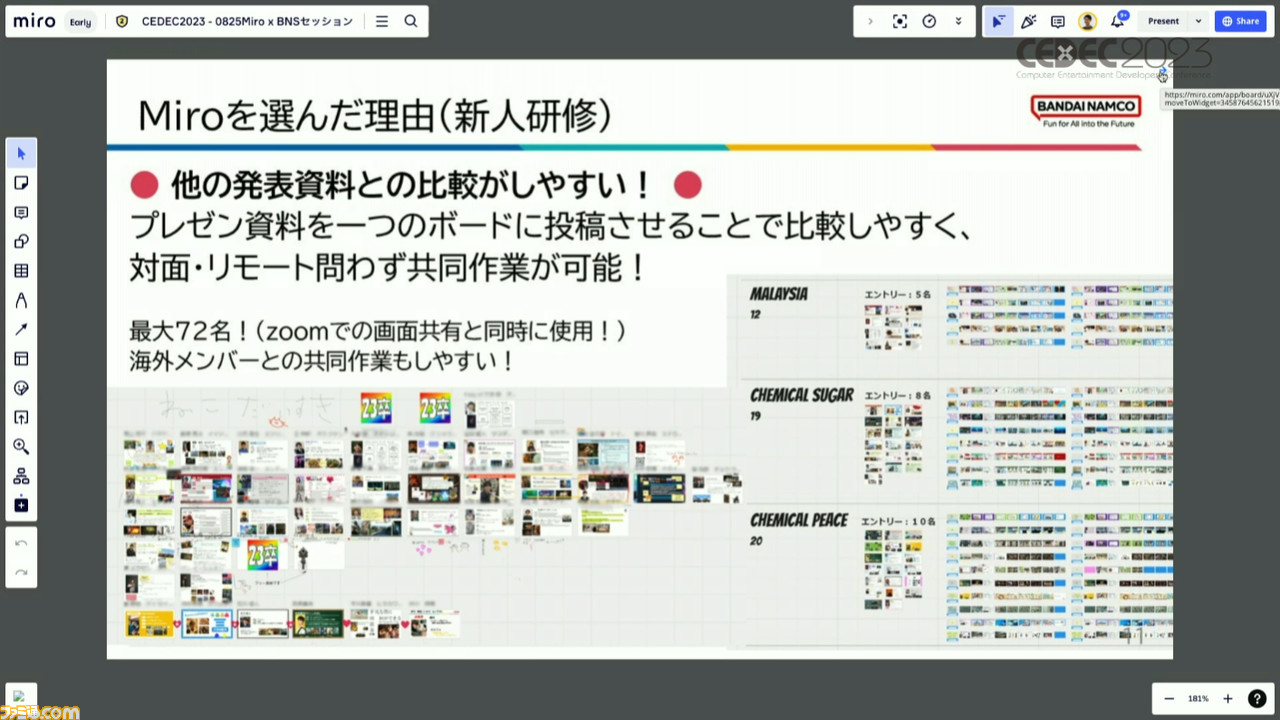The width and height of the screenshot is (1280, 720).
Task: Click the 181% zoom level
Action: [1198, 699]
